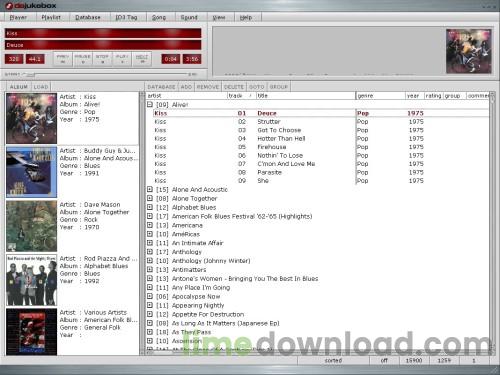Expand the [11] Appearing Nightly group
This screenshot has width=500, height=375.
(x=150, y=305)
